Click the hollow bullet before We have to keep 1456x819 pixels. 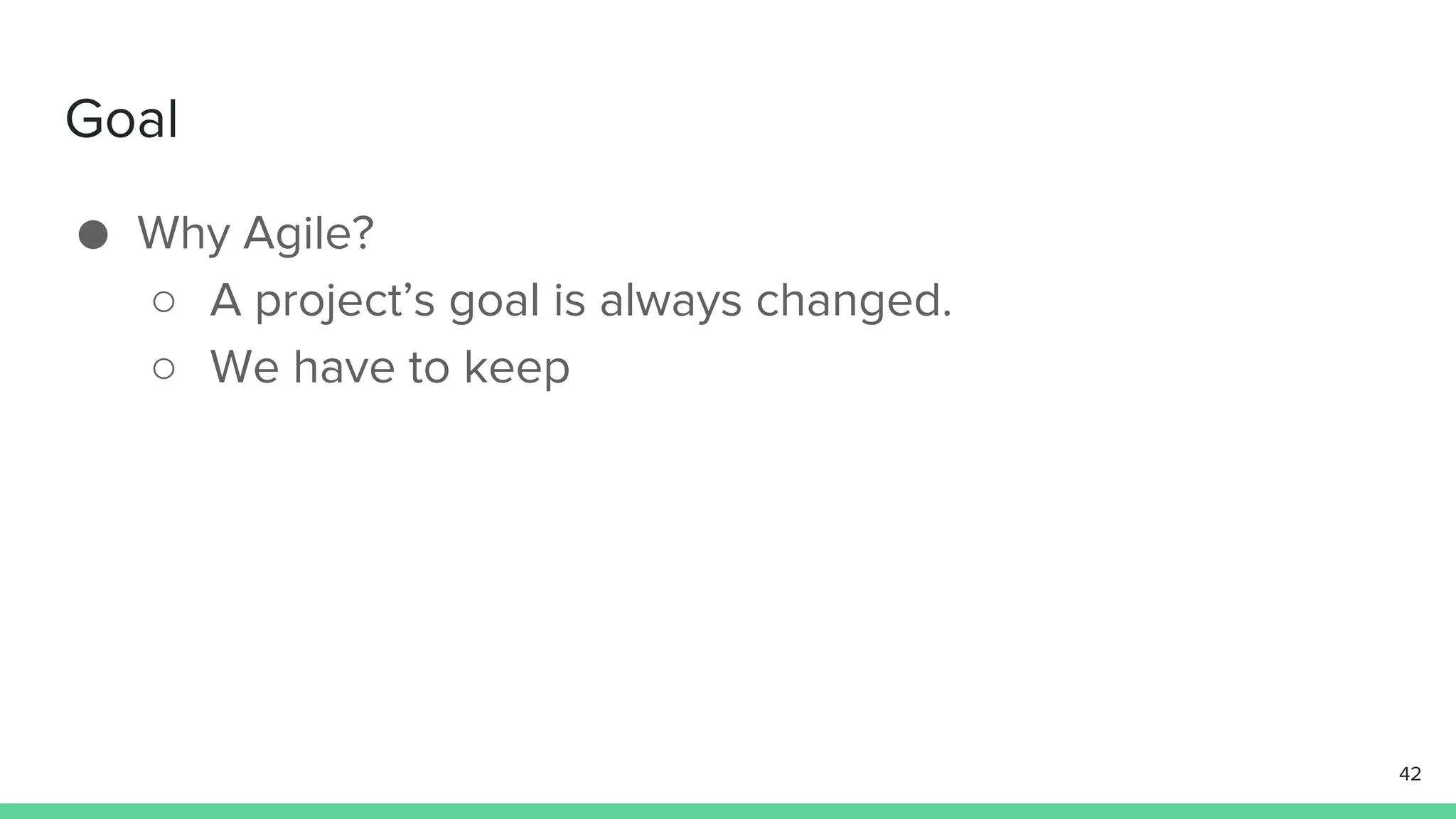164,368
